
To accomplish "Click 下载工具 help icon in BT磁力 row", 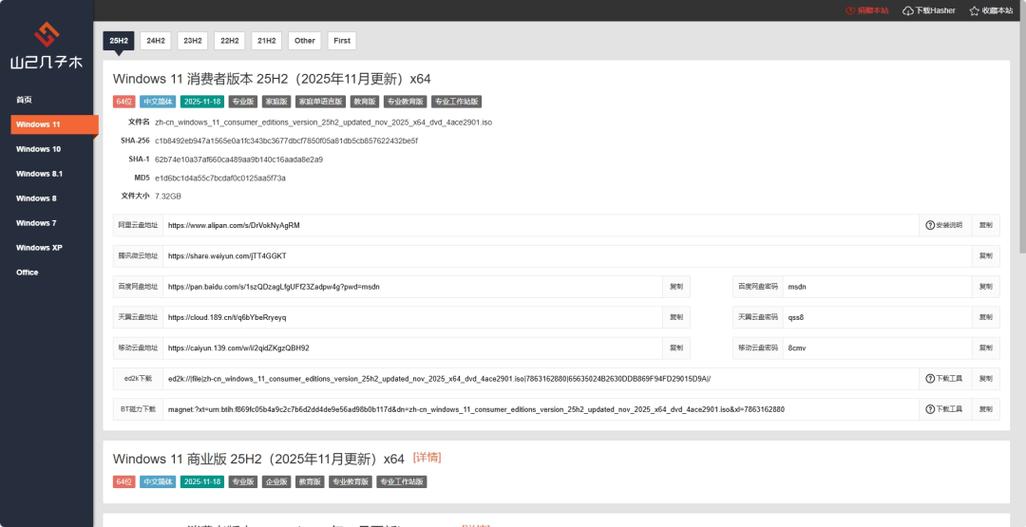I will tap(944, 409).
